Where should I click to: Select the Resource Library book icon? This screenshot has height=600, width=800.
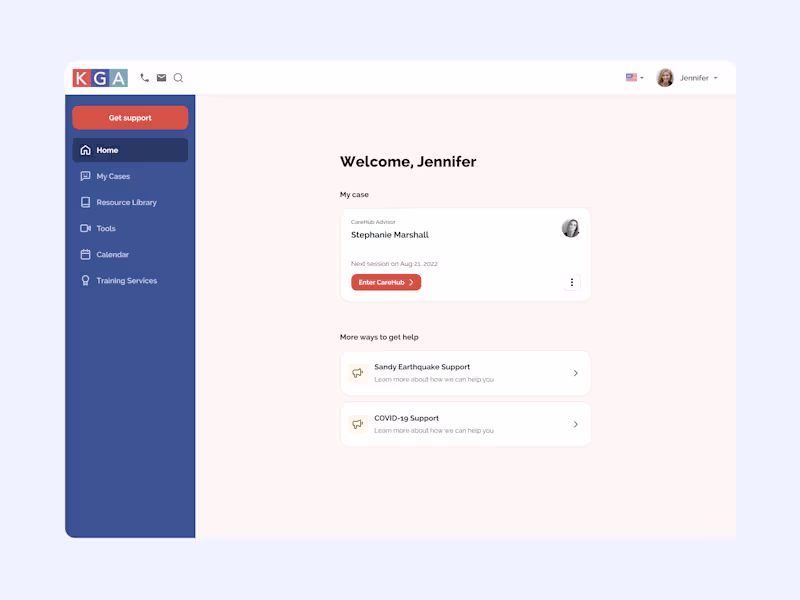coord(85,202)
